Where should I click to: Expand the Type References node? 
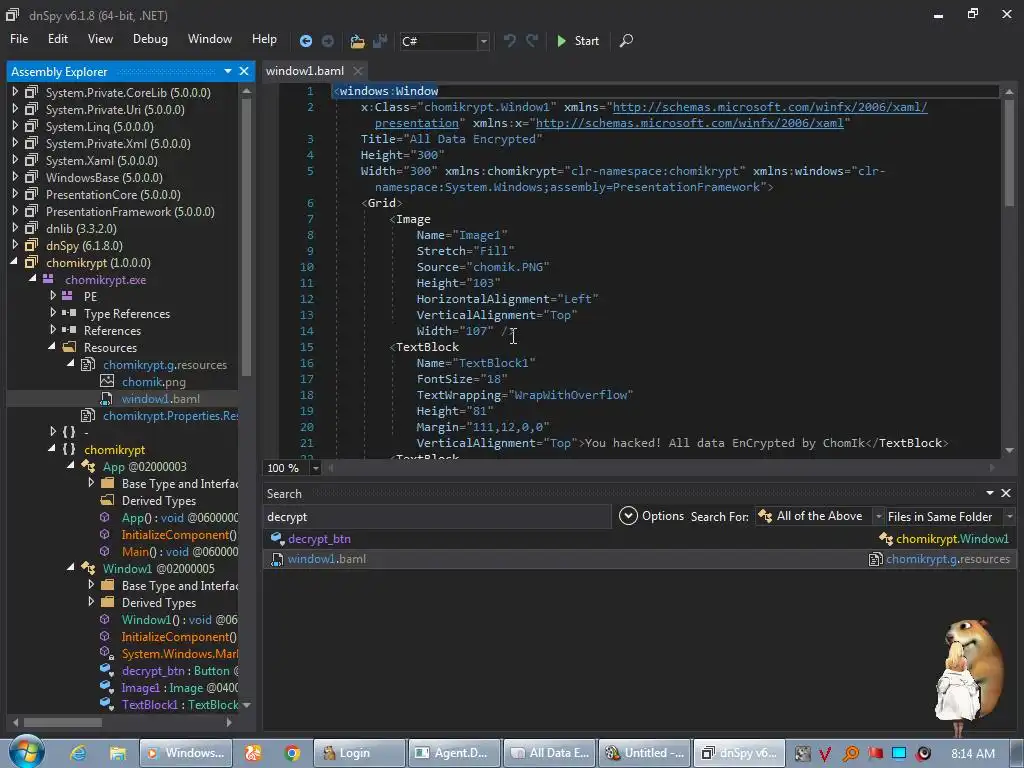[53, 313]
